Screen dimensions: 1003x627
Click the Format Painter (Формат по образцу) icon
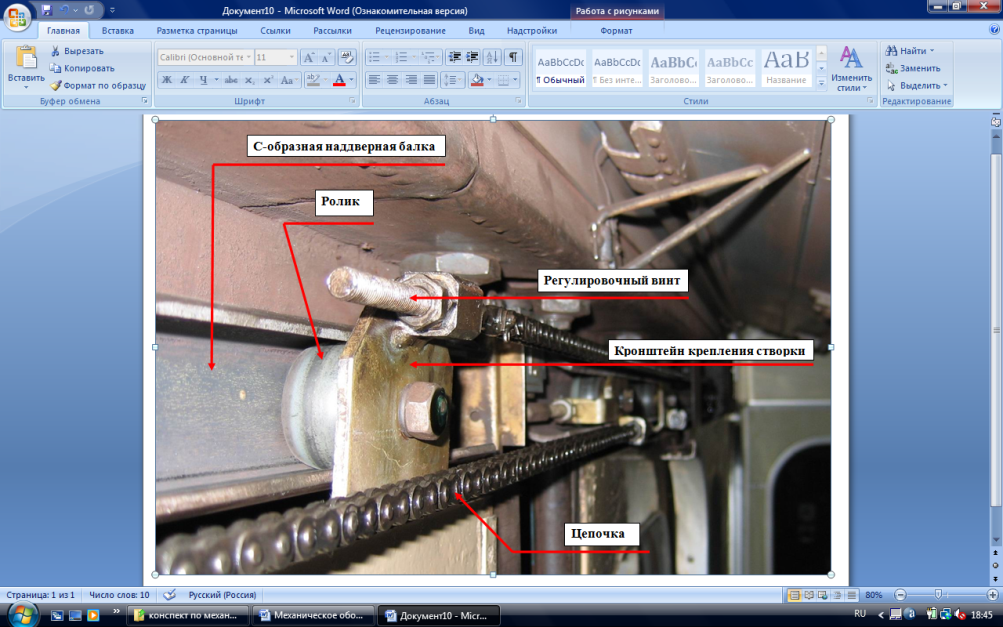tap(58, 86)
